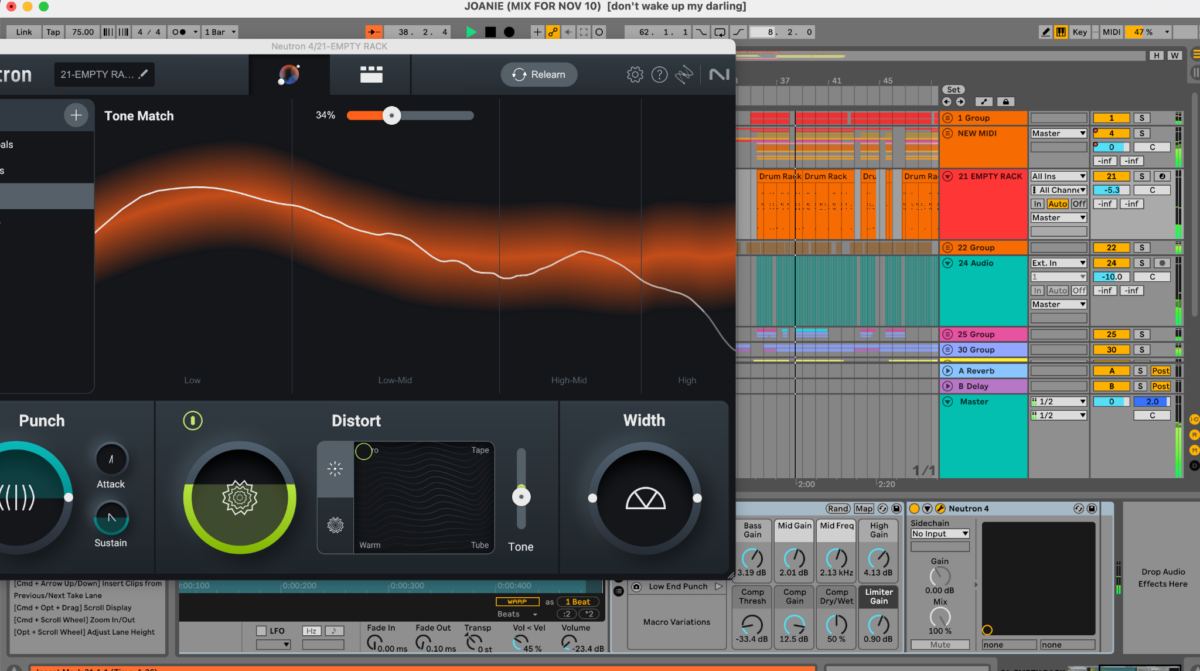Screen dimensions: 1200x671
Task: Toggle Key map mode switch
Action: [1080, 32]
